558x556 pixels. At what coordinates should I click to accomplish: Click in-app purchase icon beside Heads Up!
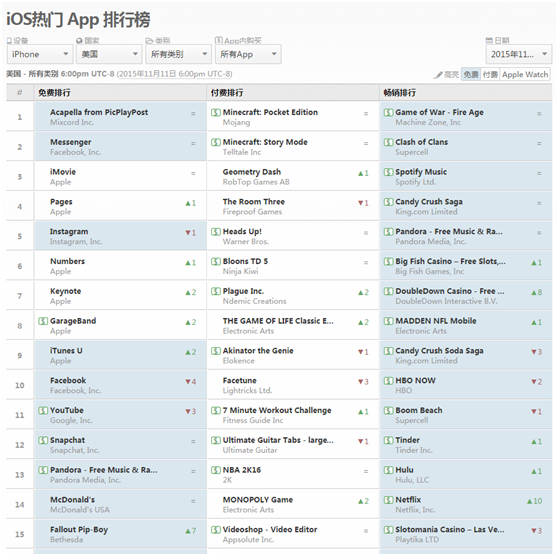click(x=216, y=231)
